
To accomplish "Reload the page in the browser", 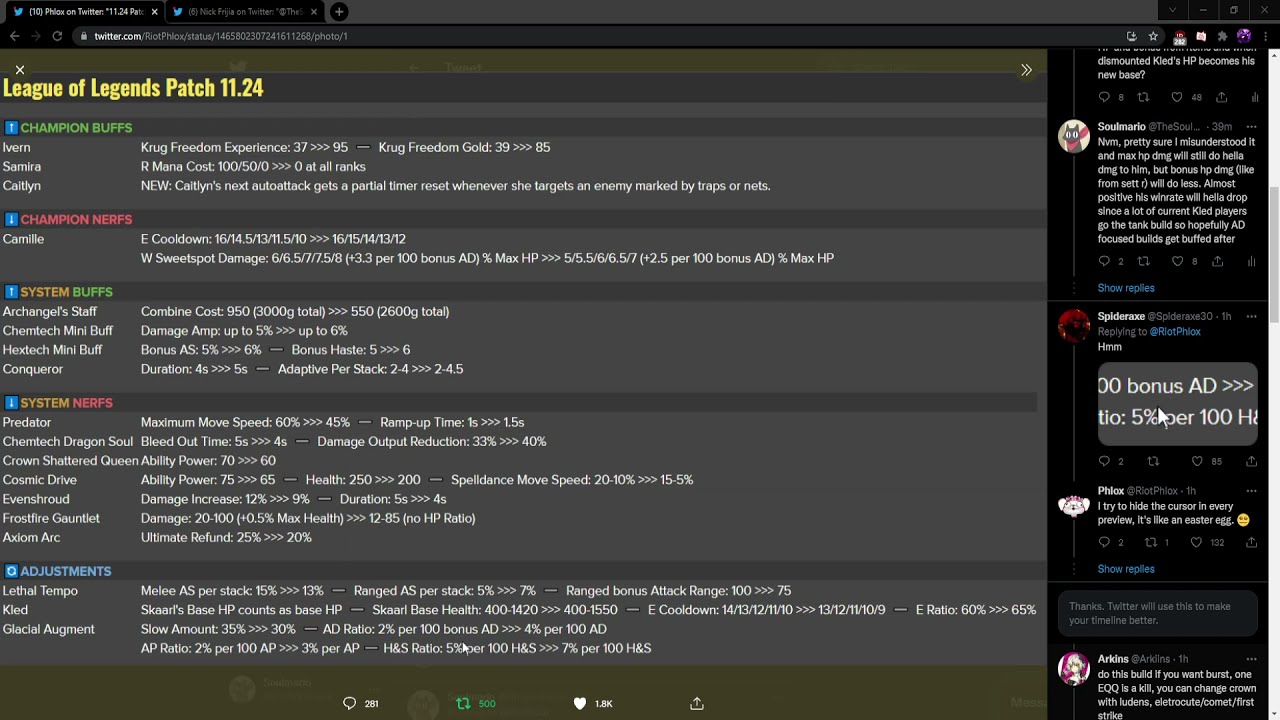I will click(x=57, y=36).
